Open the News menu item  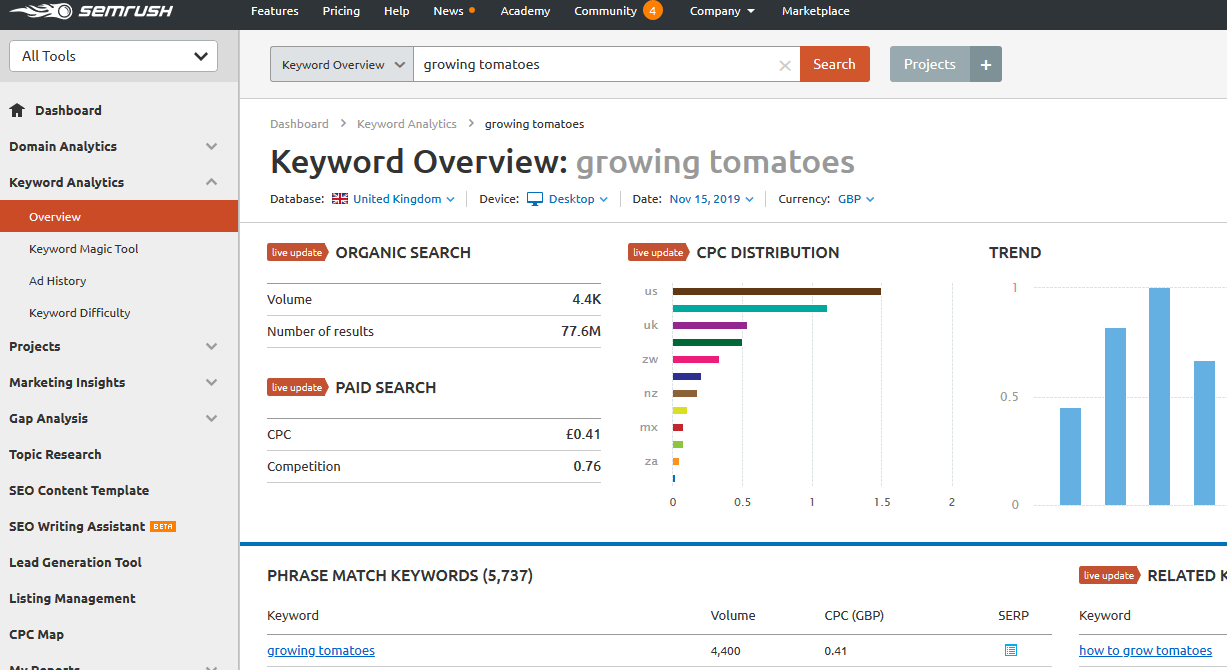(x=448, y=11)
